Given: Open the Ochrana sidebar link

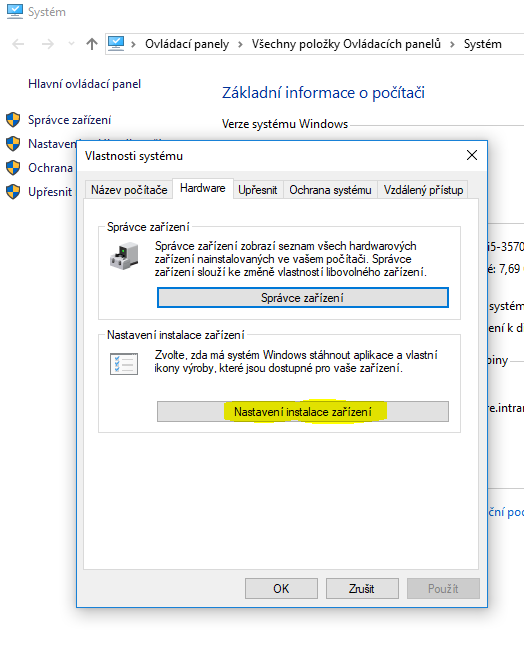Looking at the screenshot, I should pyautogui.click(x=50, y=168).
